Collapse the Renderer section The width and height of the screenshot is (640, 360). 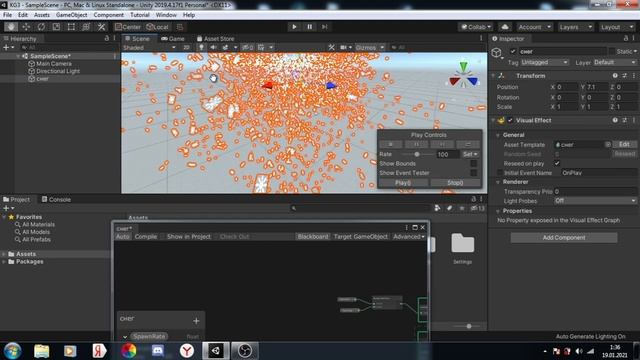(498, 182)
